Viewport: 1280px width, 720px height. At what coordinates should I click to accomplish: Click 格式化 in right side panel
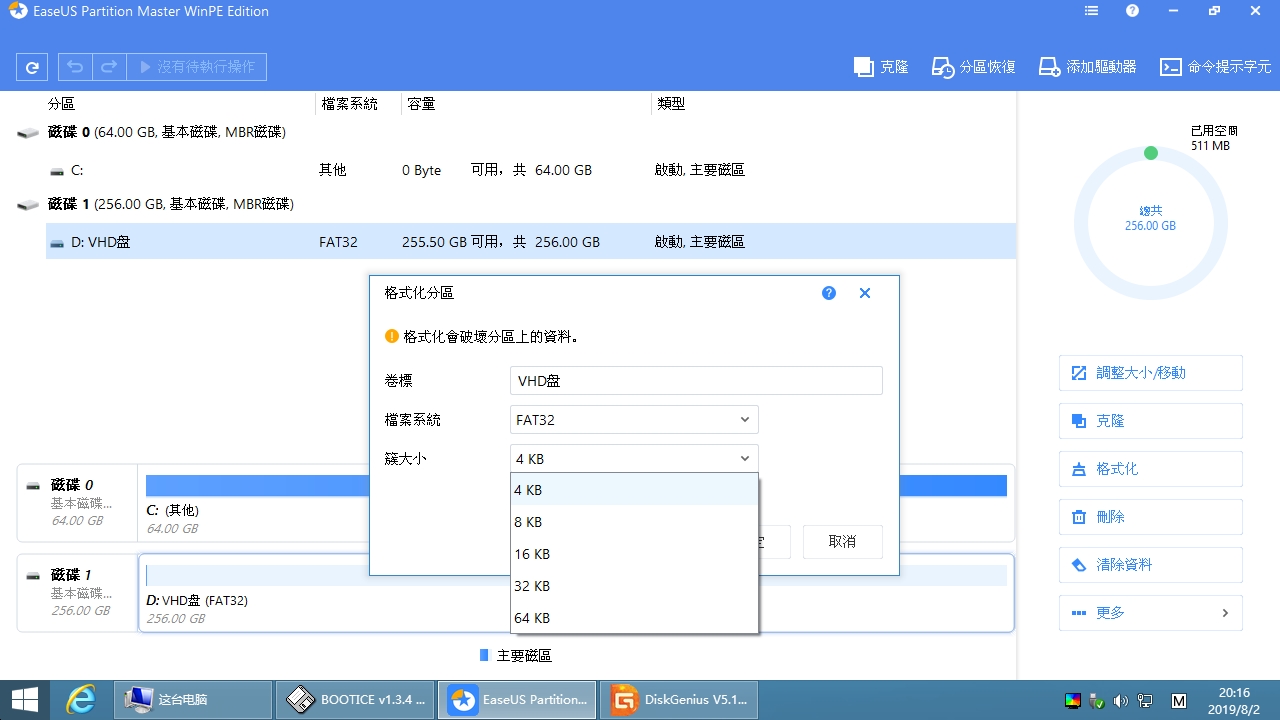[x=1150, y=469]
